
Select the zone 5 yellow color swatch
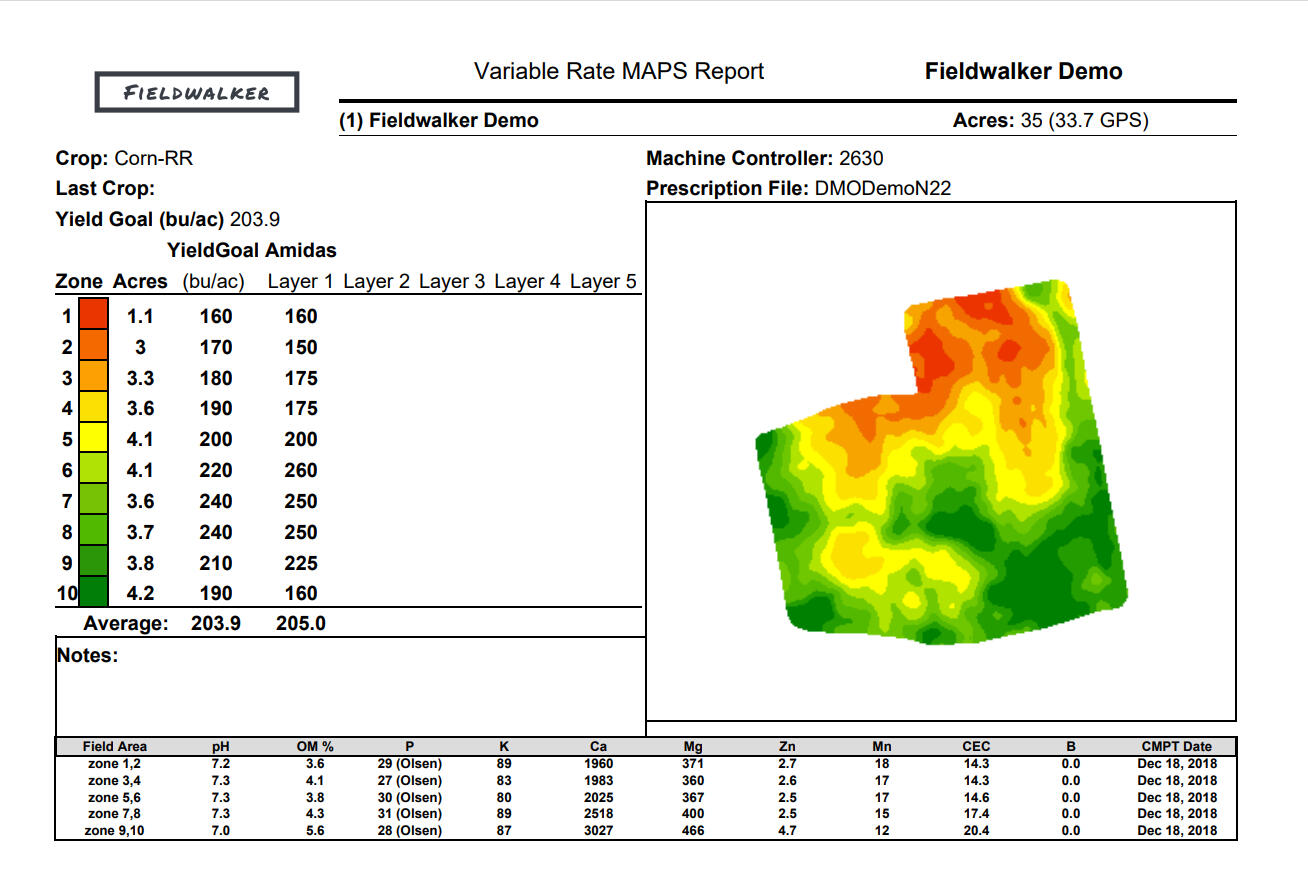coord(93,439)
